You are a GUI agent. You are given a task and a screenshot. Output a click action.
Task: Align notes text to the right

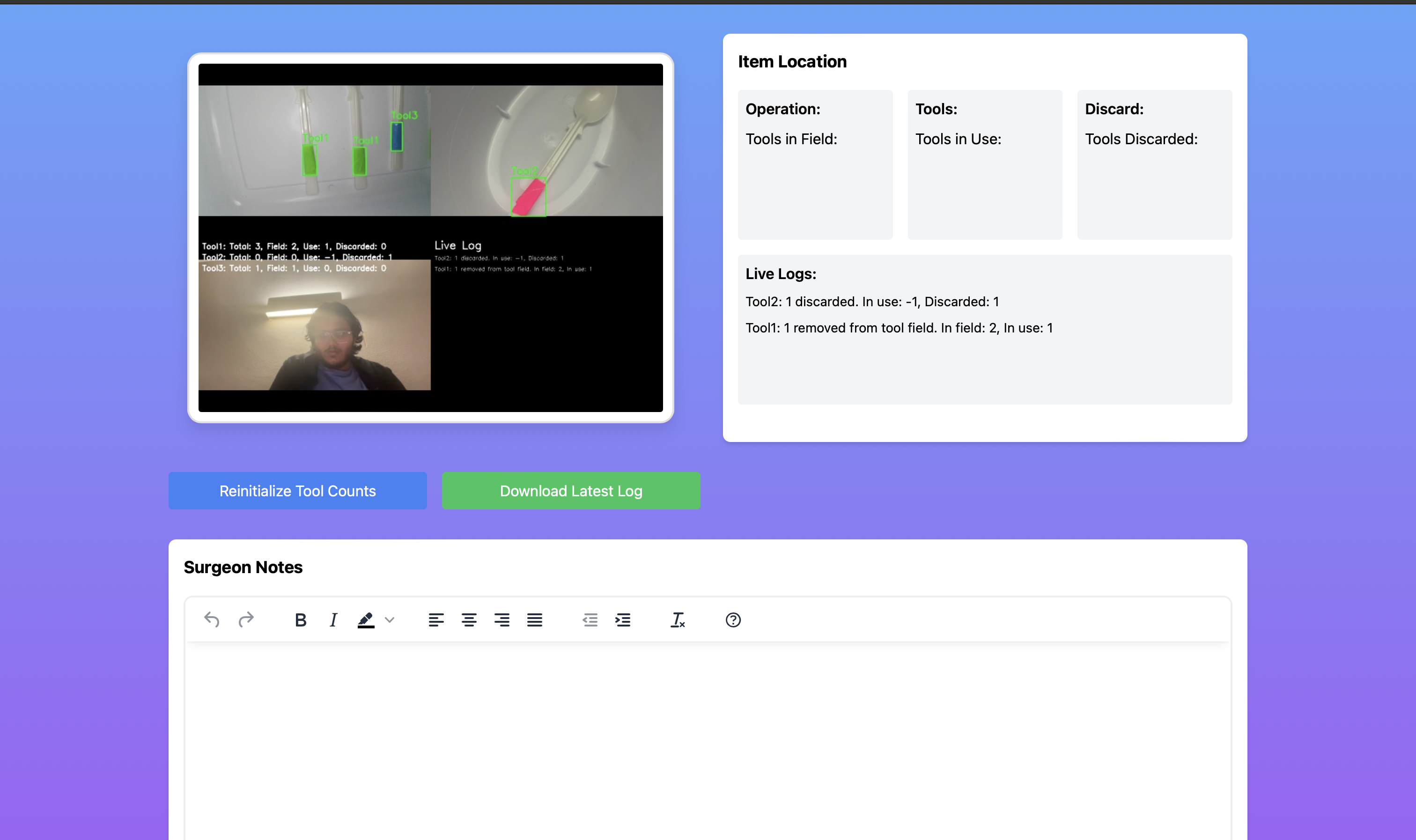[501, 620]
